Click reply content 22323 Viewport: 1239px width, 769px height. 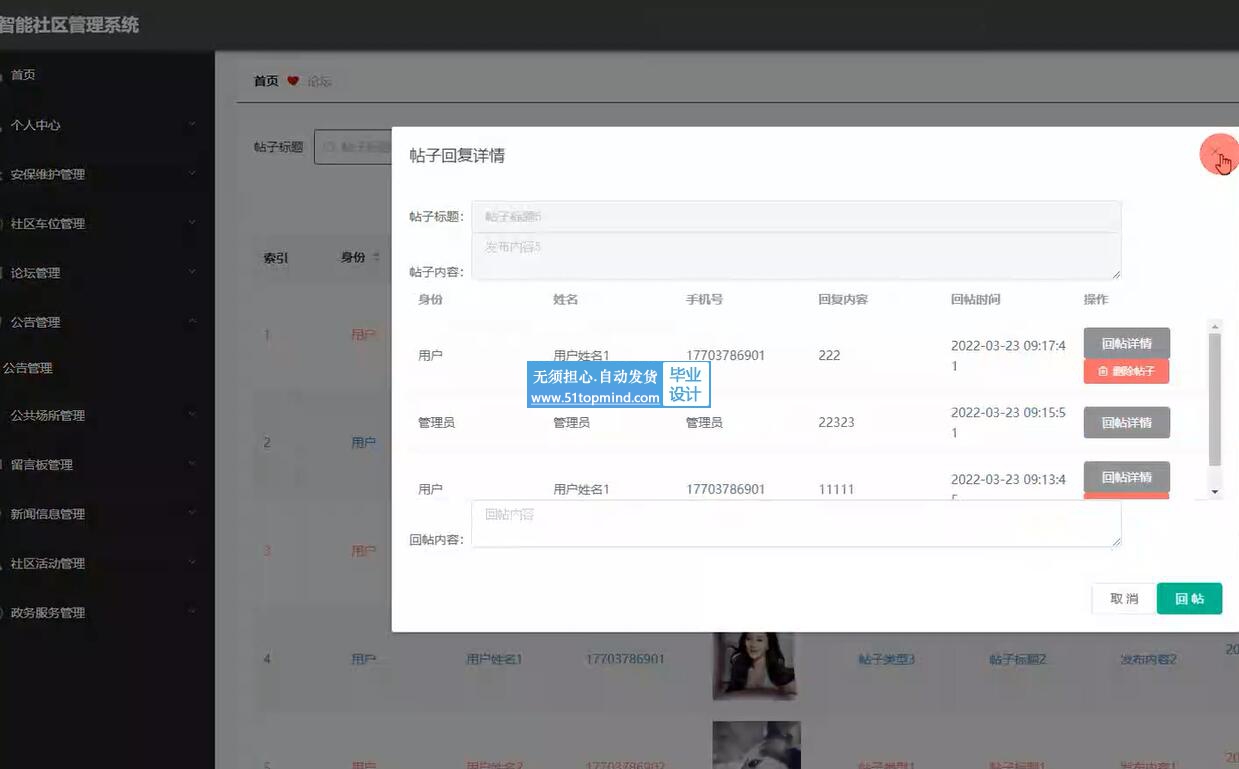point(836,422)
